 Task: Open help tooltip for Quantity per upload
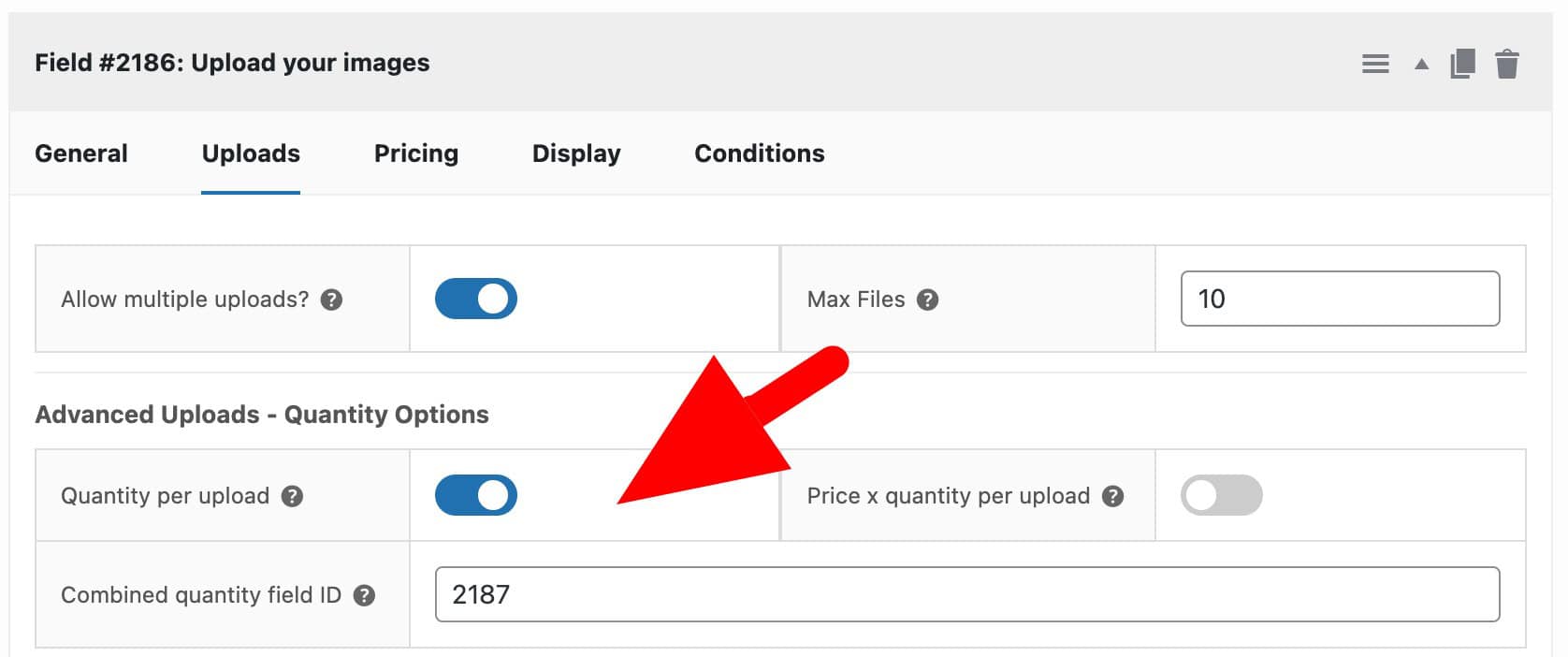coord(295,497)
